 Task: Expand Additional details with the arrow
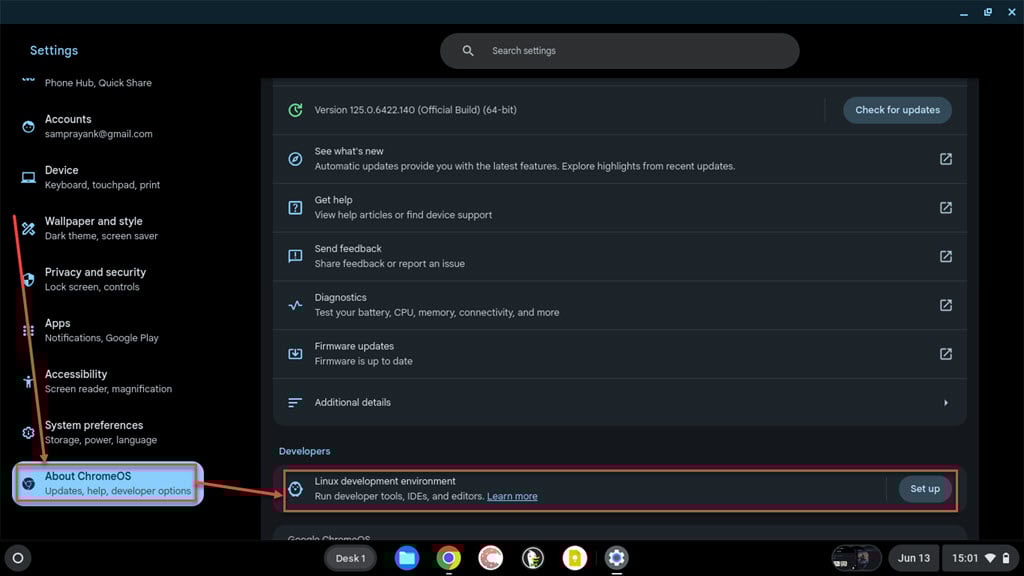(x=945, y=403)
